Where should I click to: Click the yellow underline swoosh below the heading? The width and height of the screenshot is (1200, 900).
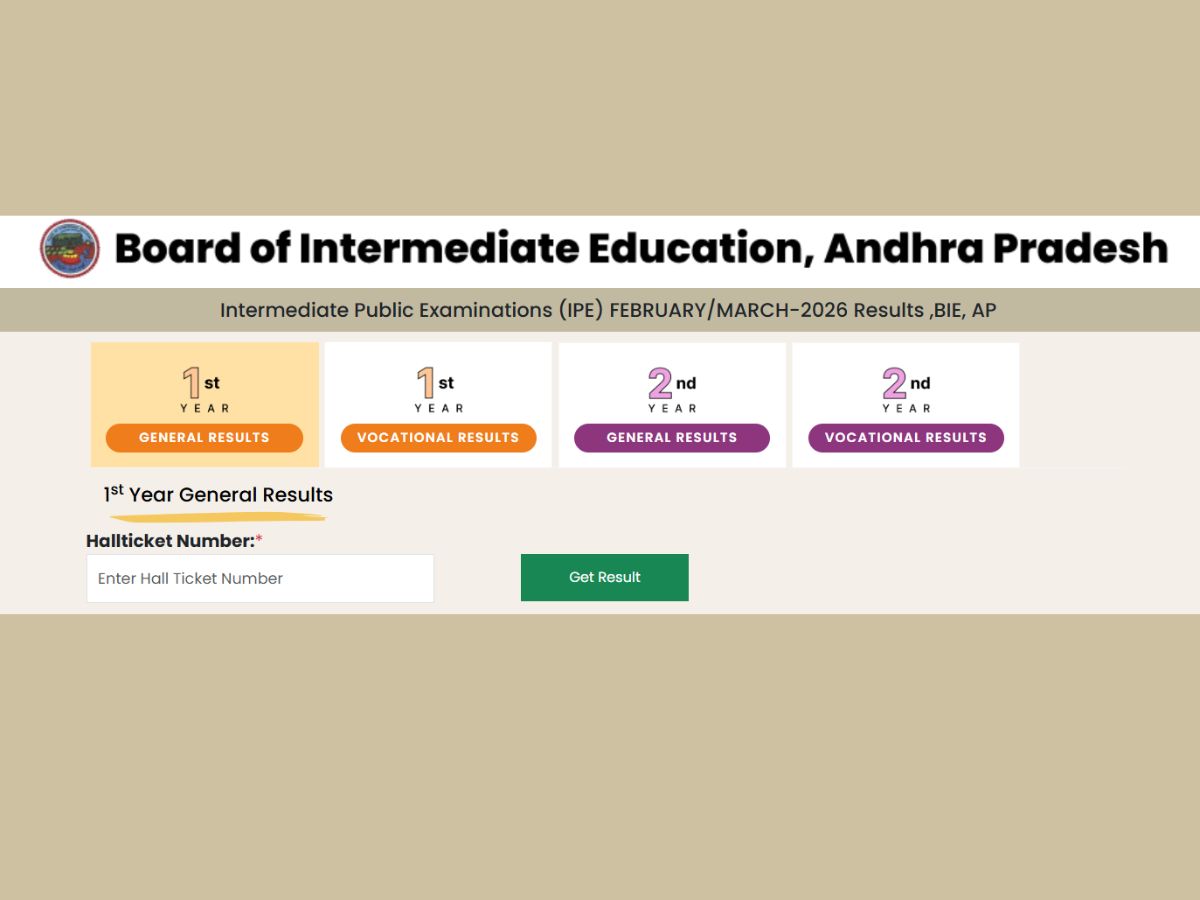pyautogui.click(x=218, y=517)
